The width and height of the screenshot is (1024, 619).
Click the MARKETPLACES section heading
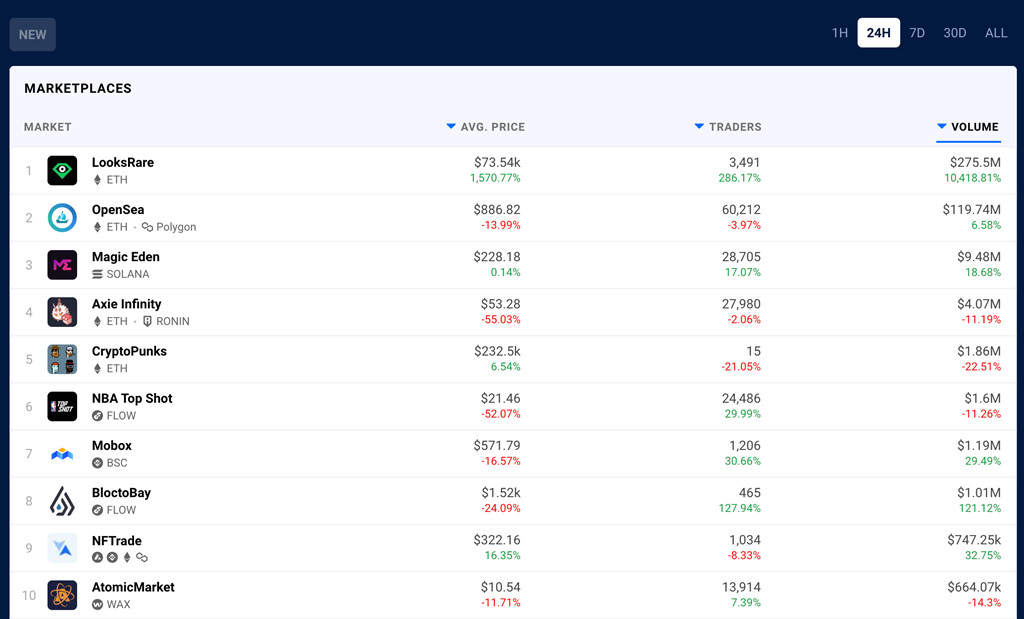pos(78,89)
